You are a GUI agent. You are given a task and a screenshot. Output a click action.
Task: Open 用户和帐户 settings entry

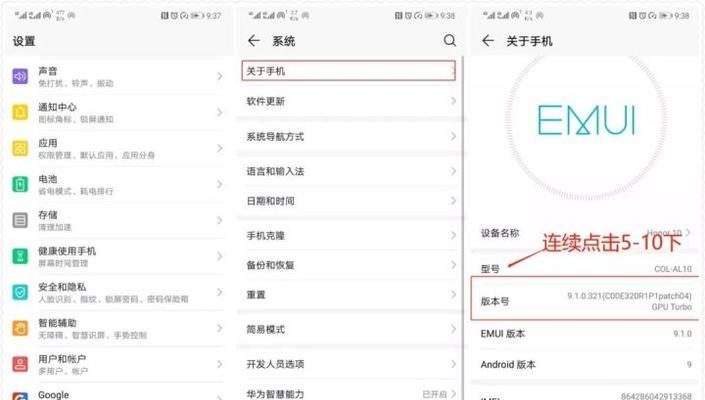116,364
